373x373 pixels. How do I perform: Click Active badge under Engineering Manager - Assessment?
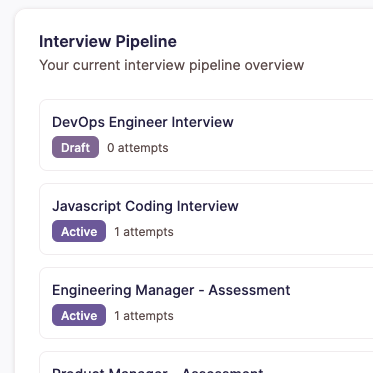point(79,315)
